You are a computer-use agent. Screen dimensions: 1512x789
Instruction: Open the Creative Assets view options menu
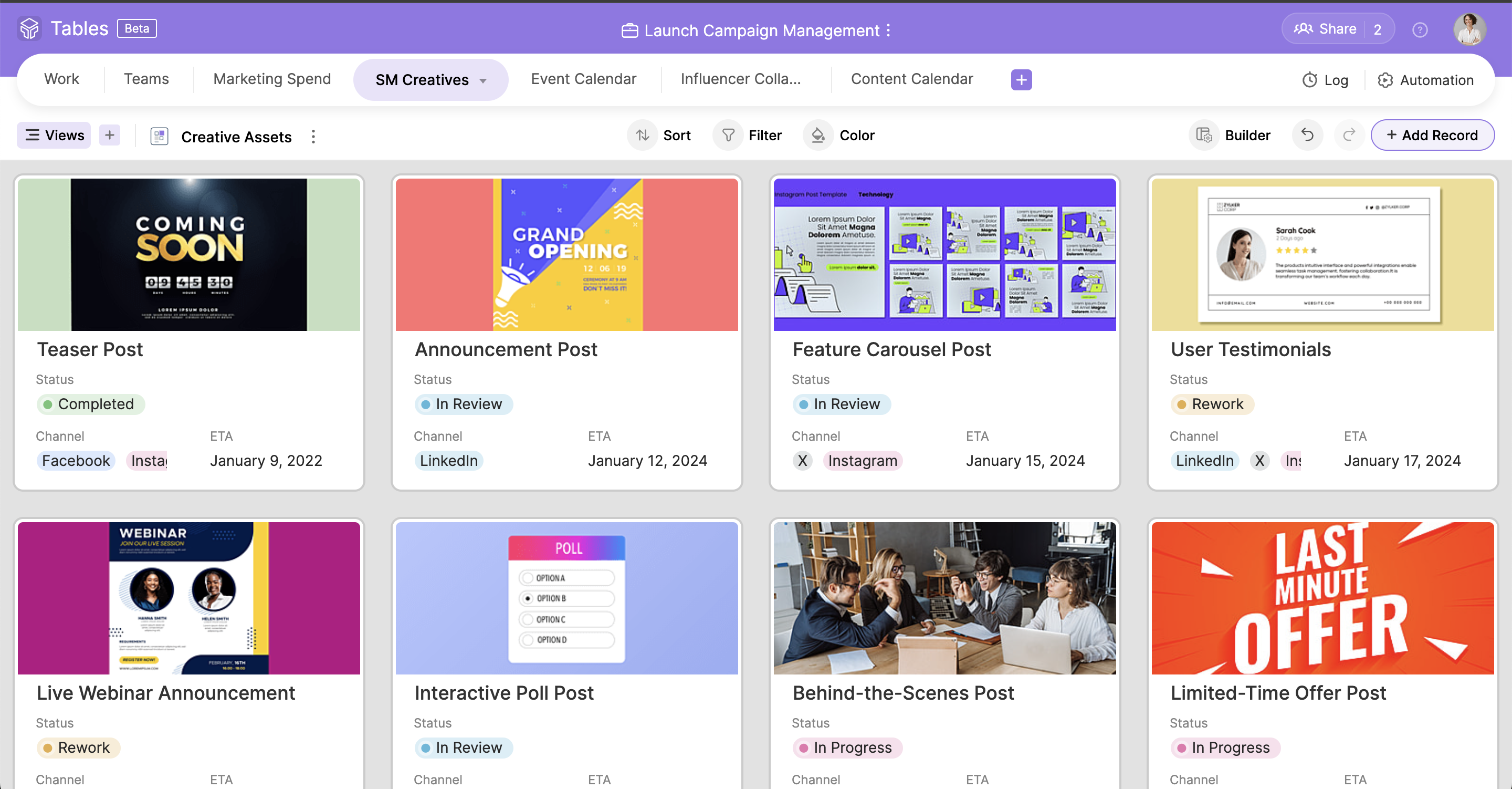click(x=313, y=136)
